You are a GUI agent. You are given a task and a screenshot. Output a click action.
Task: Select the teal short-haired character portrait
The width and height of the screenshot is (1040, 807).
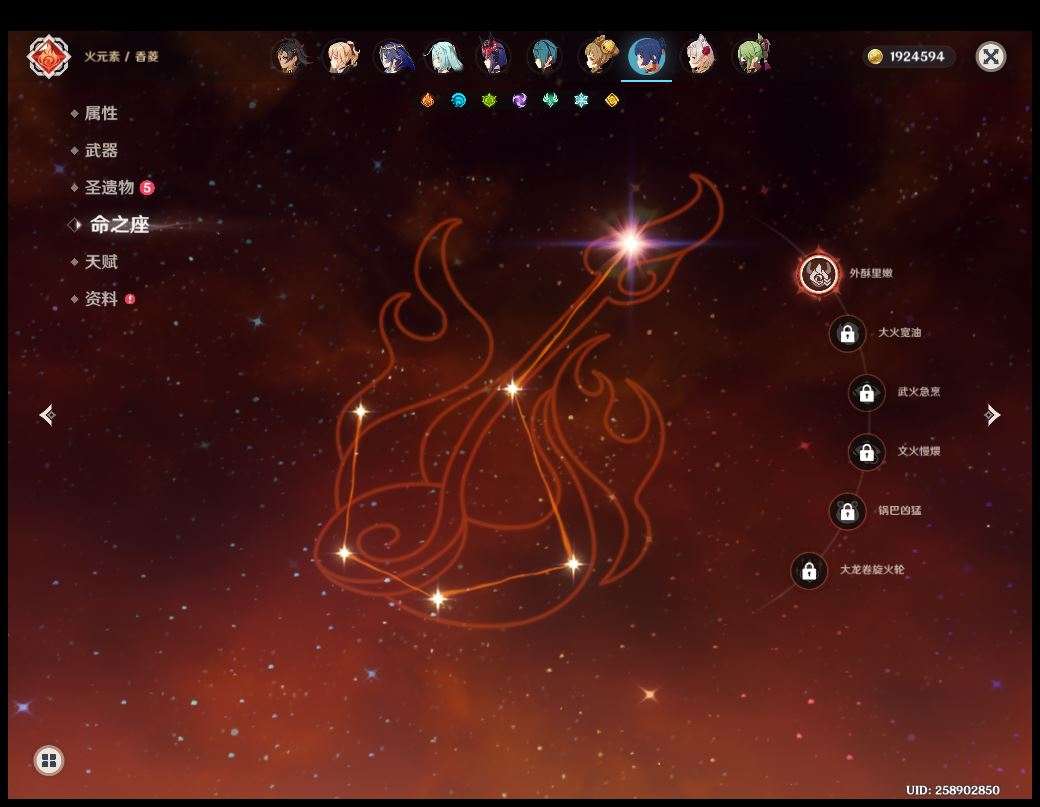545,56
